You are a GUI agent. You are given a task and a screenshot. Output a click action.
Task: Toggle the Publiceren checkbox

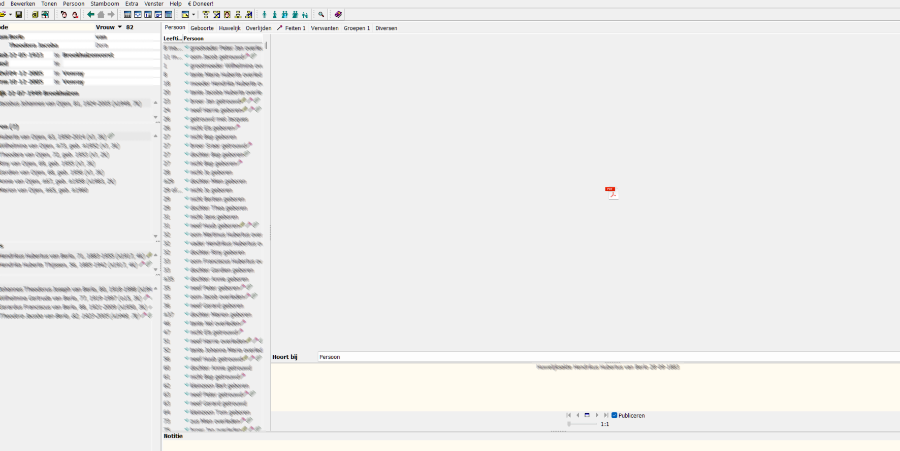click(x=614, y=415)
